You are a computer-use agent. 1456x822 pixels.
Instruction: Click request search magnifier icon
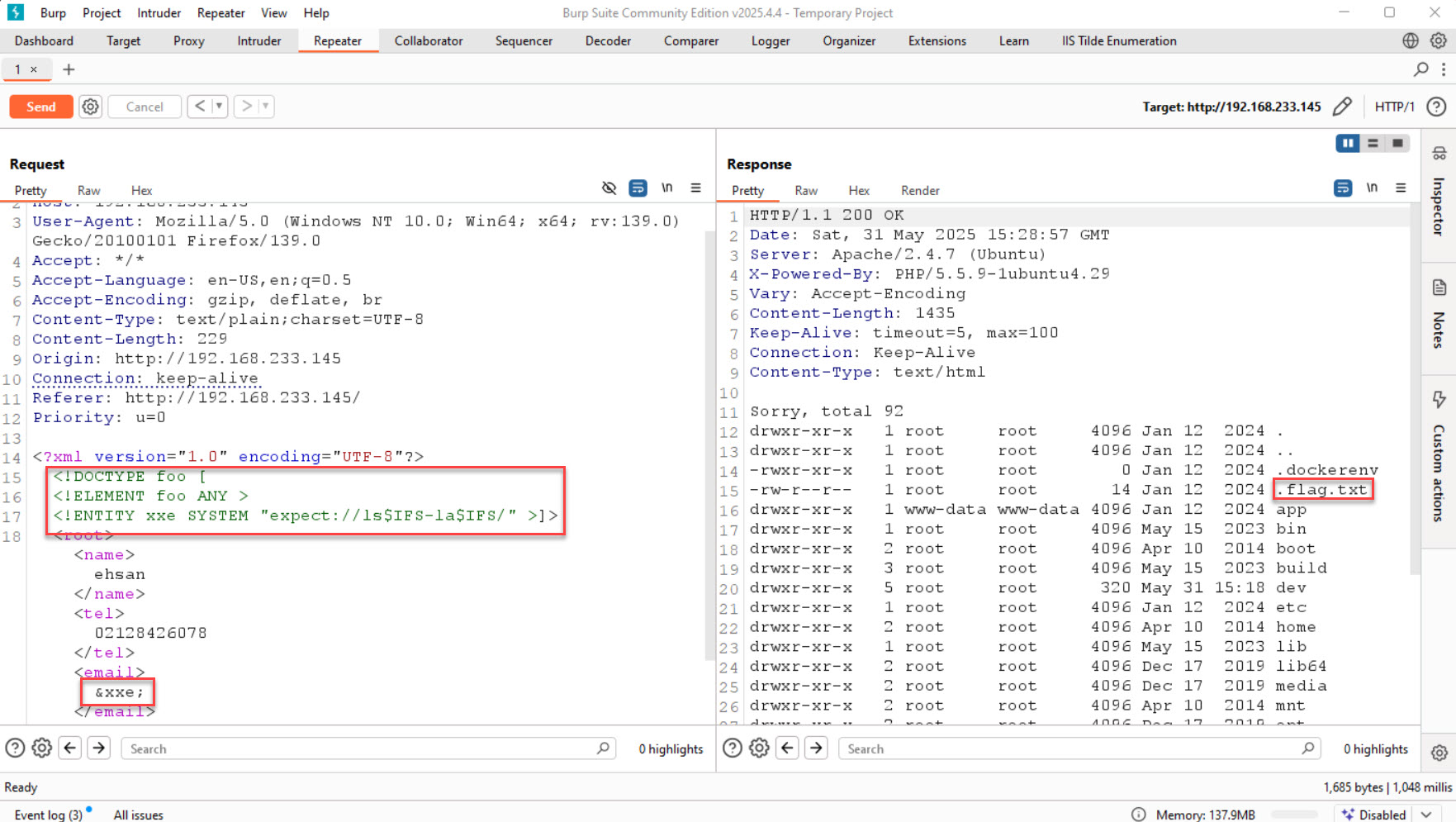click(604, 748)
